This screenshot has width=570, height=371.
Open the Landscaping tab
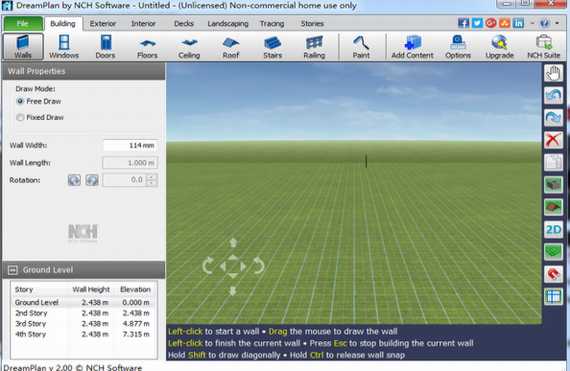[x=228, y=24]
